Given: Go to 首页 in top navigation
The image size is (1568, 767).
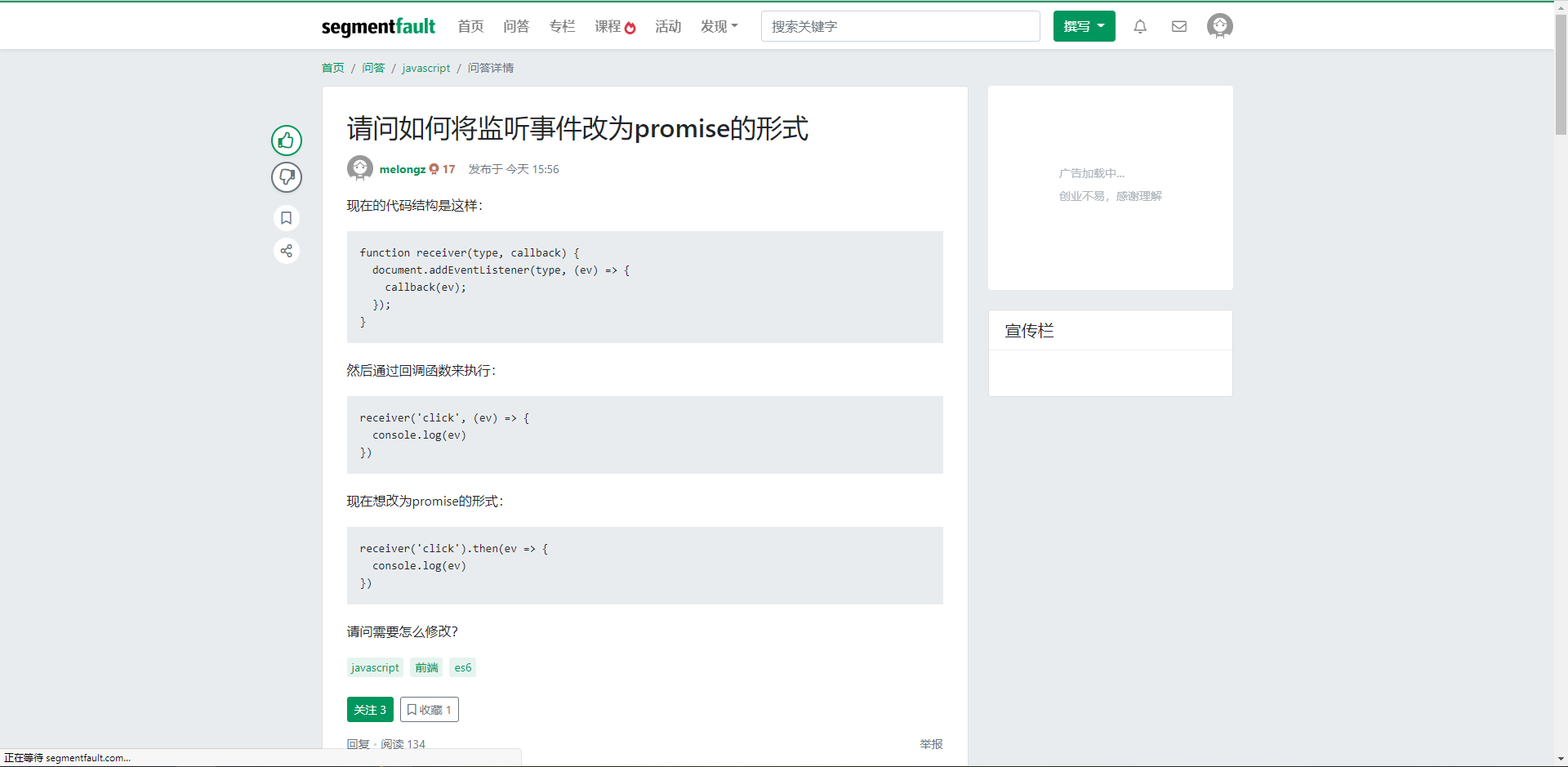Looking at the screenshot, I should coord(470,26).
